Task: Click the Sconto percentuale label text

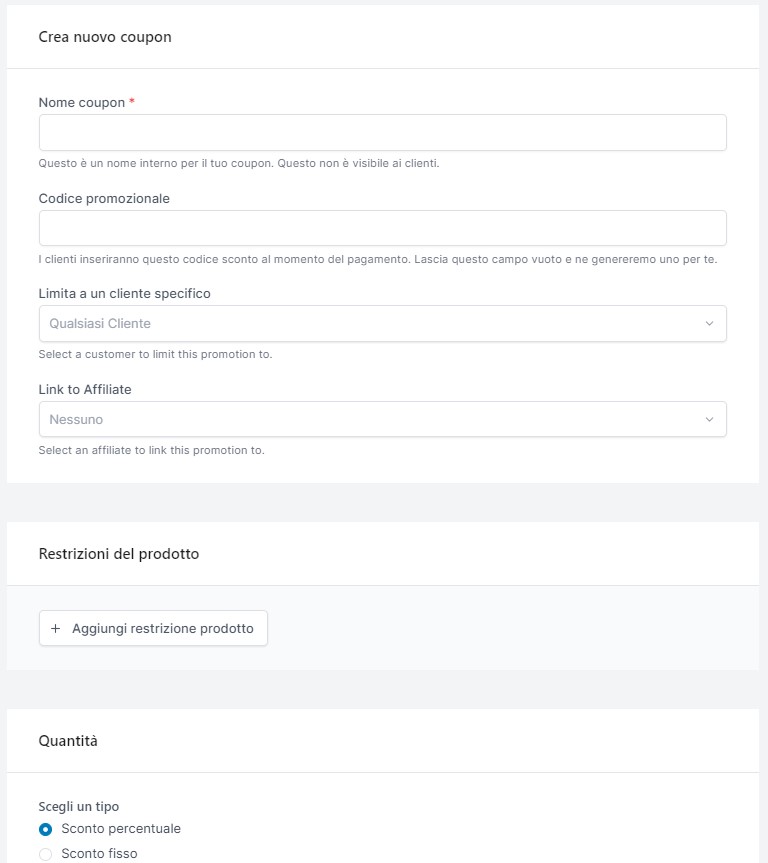Action: pyautogui.click(x=121, y=829)
